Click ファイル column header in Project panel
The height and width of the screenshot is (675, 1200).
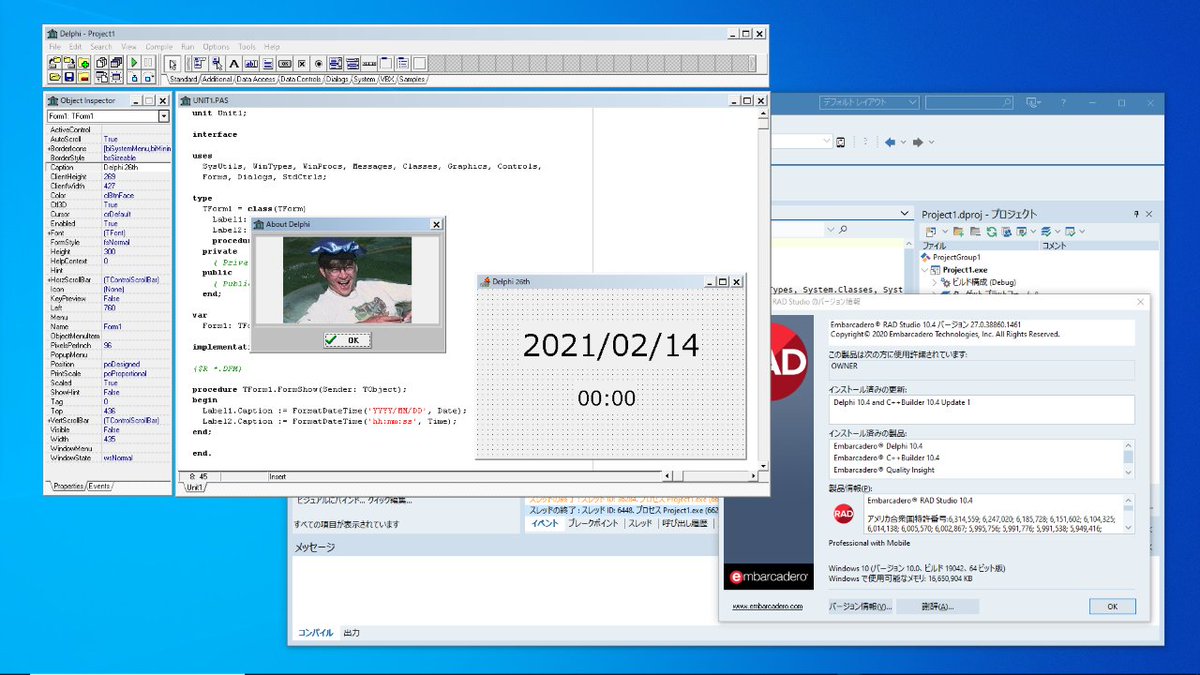pyautogui.click(x=979, y=246)
